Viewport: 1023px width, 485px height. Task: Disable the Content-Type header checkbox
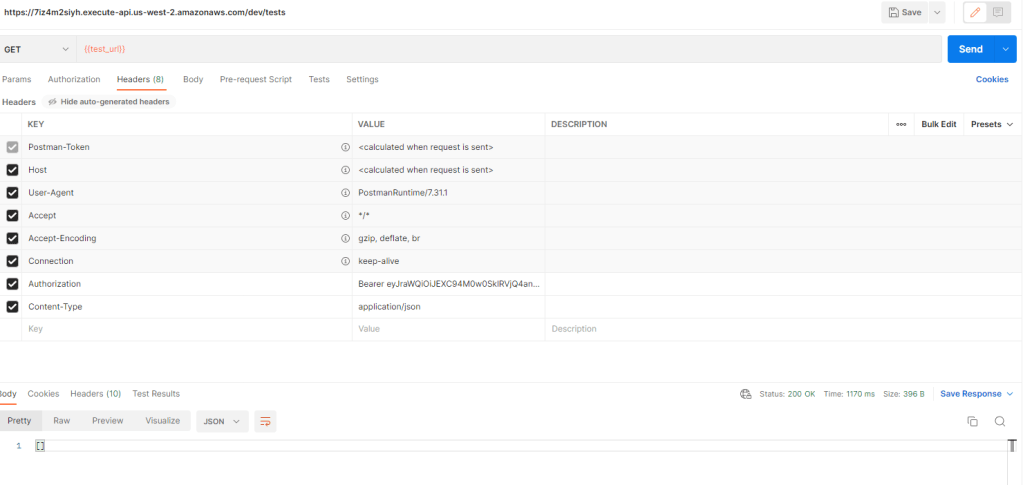(13, 307)
